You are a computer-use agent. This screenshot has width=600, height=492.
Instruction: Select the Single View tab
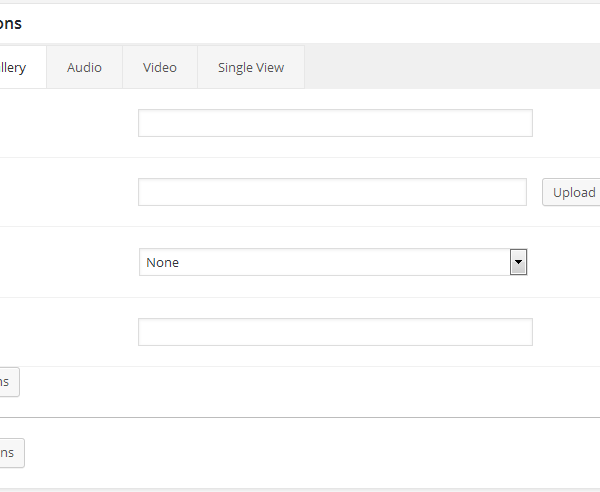pos(250,67)
